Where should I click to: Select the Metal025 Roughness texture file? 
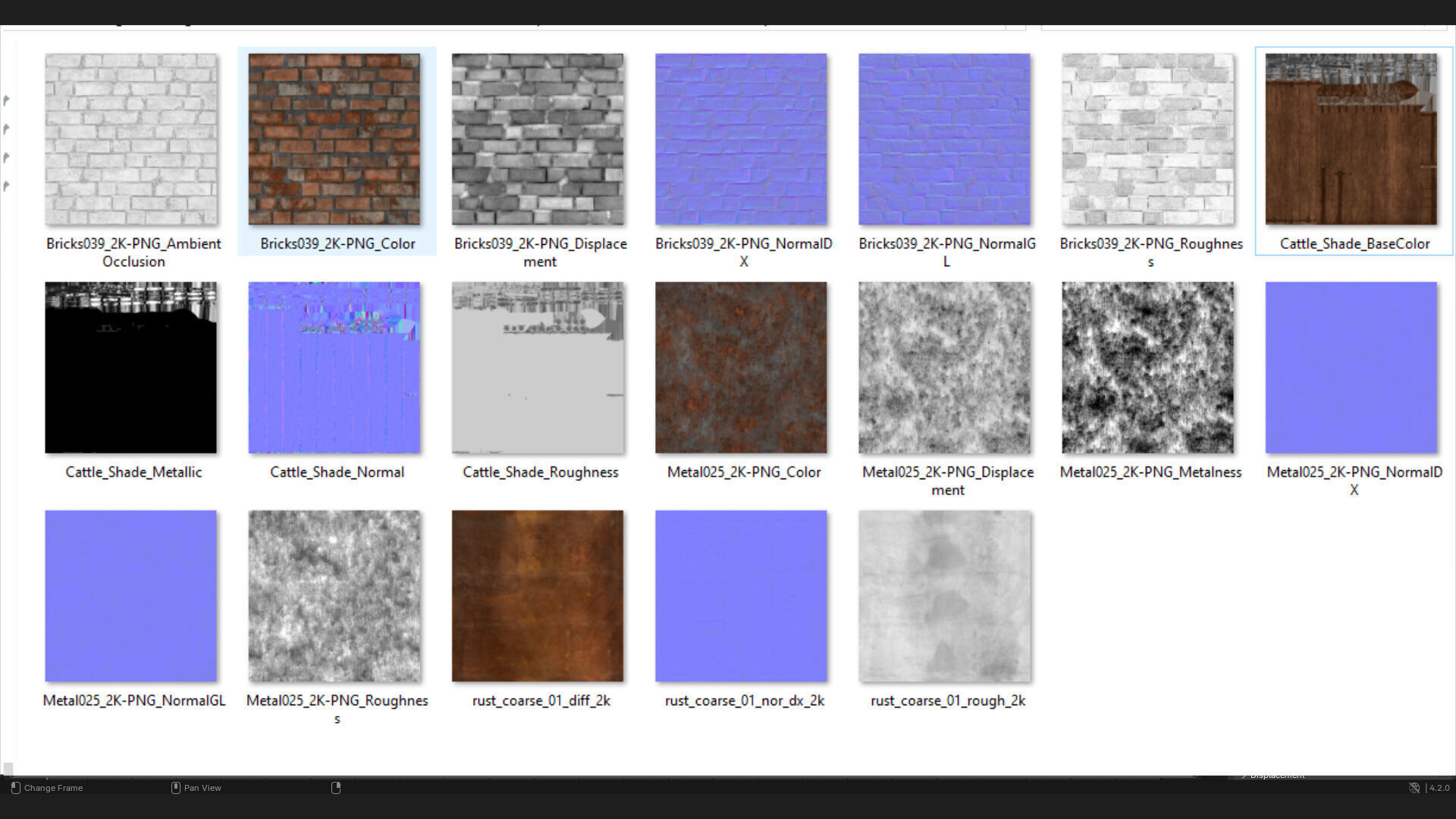334,596
